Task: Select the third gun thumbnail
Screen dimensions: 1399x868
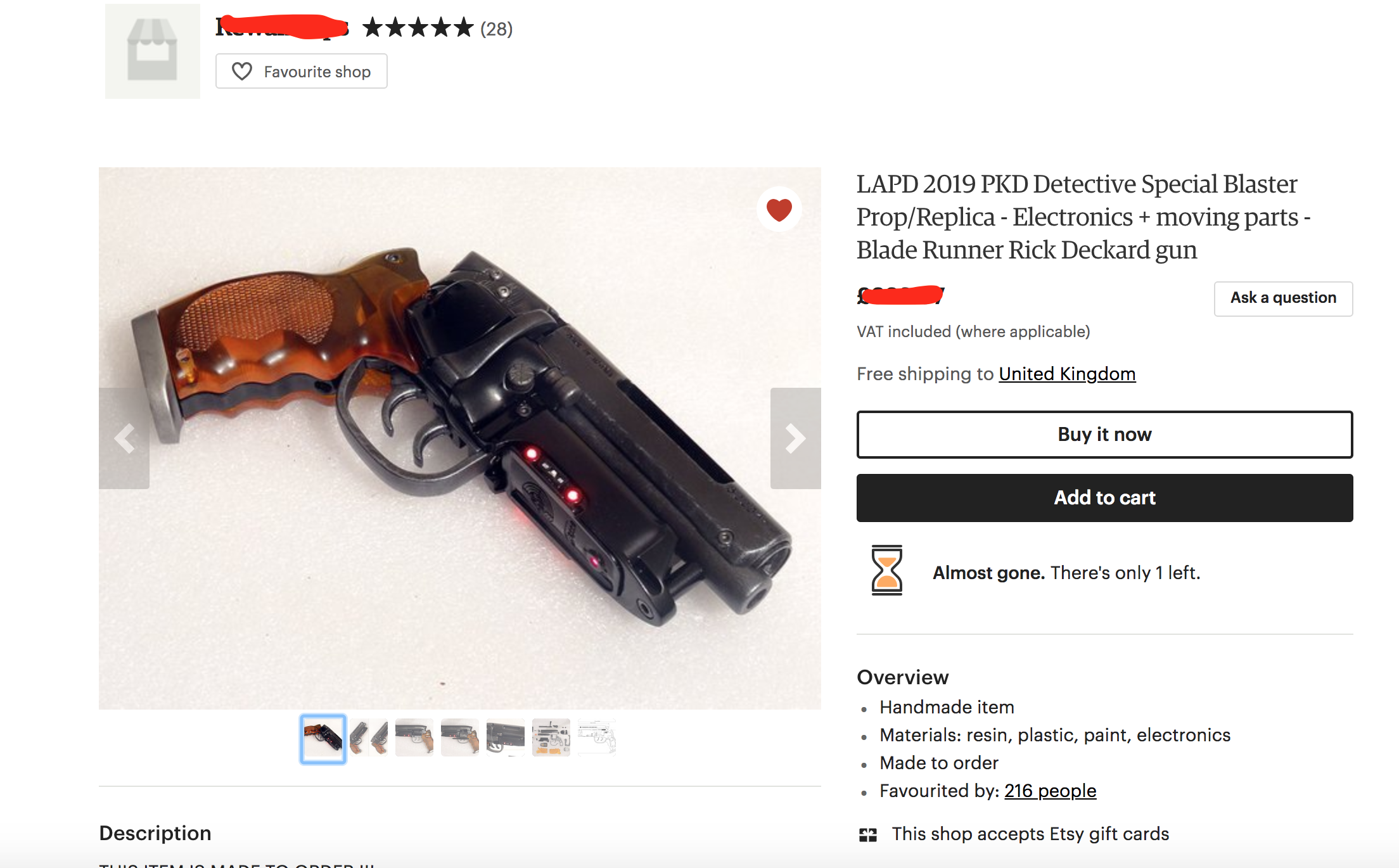Action: coord(414,737)
